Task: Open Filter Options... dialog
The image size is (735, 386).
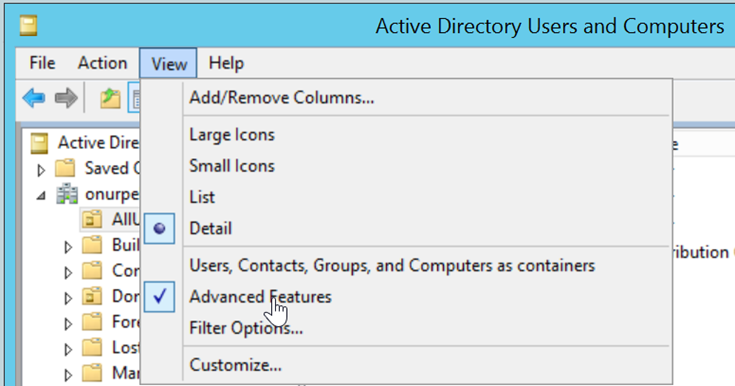Action: 406,328
